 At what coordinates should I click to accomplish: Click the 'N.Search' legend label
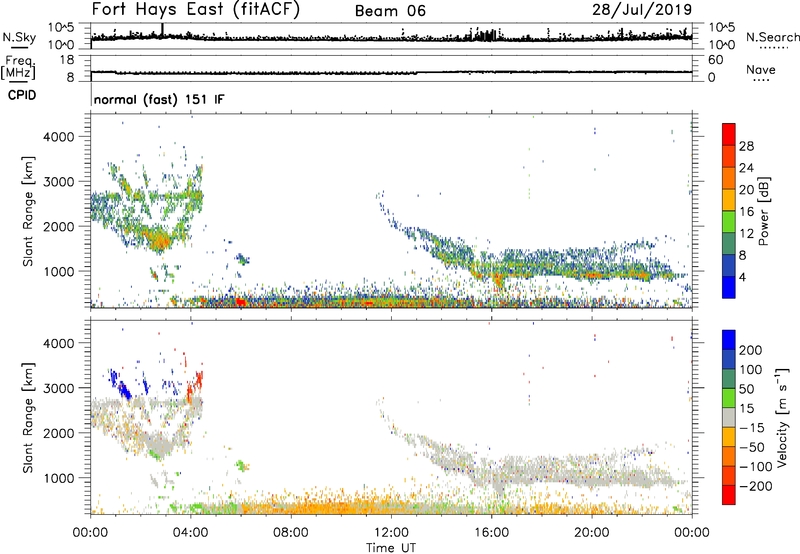(x=772, y=37)
